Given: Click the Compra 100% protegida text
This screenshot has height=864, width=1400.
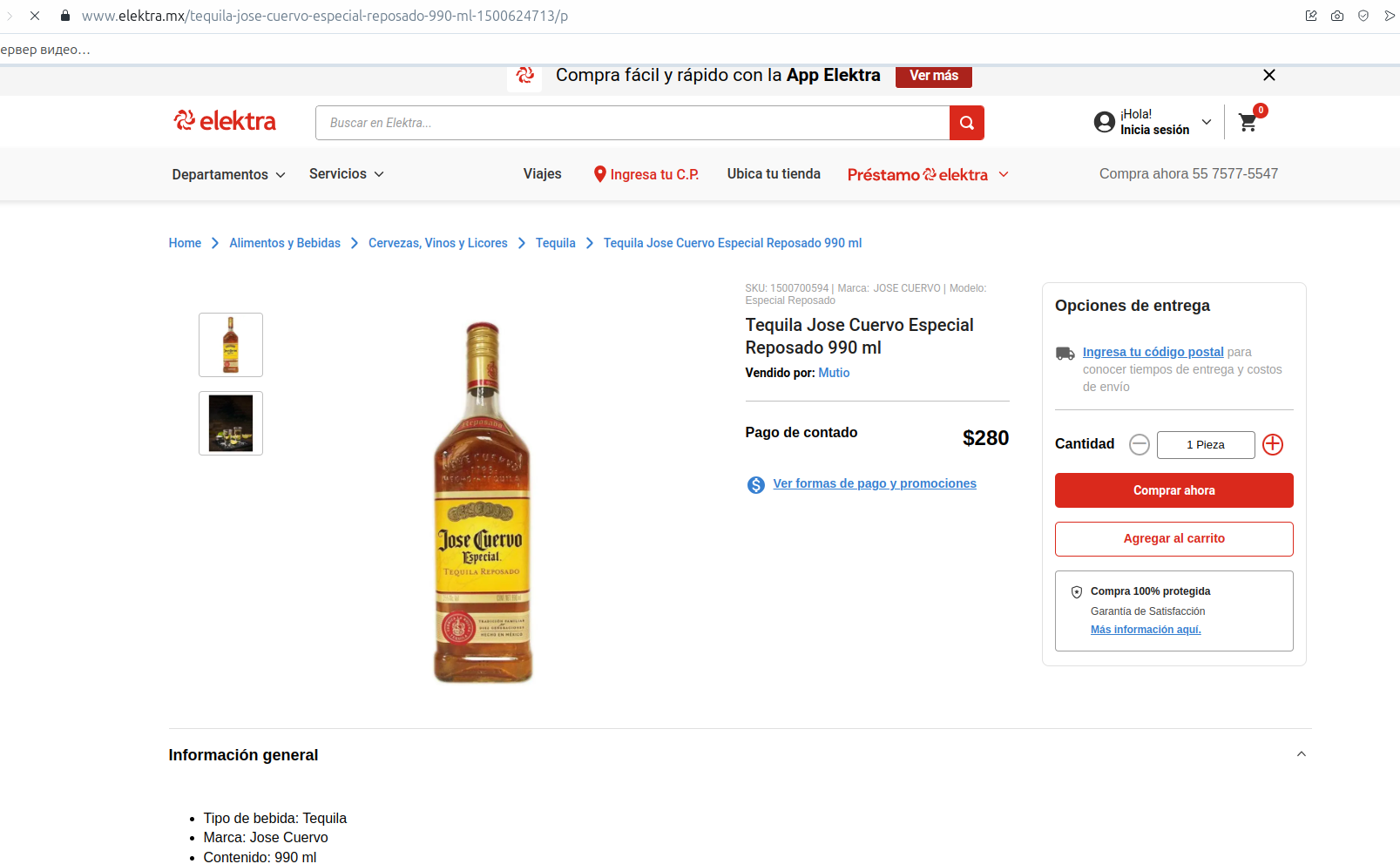Looking at the screenshot, I should coord(1151,591).
